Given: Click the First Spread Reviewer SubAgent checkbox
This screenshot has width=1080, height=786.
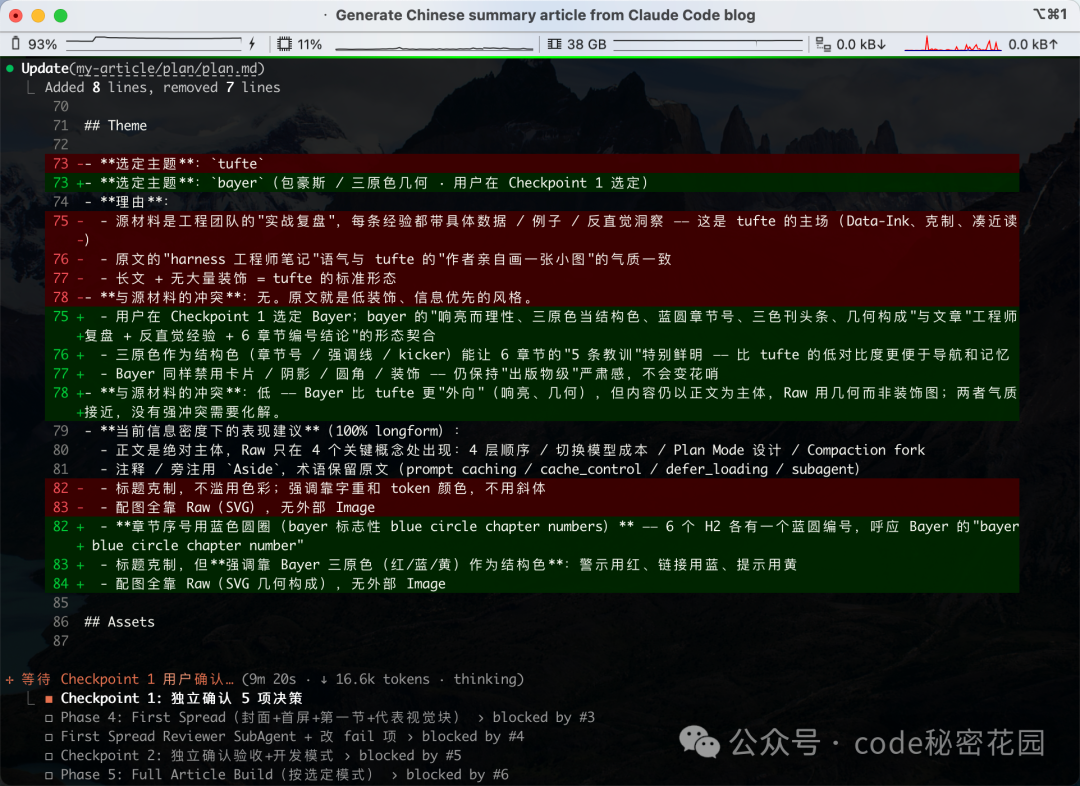Looking at the screenshot, I should pyautogui.click(x=49, y=737).
